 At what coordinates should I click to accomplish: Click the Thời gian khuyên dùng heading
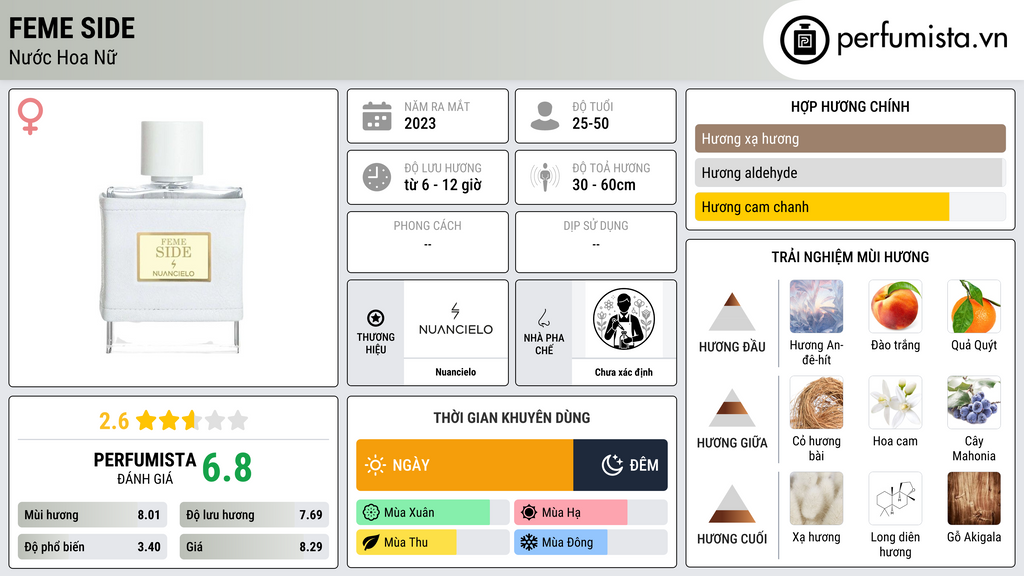point(512,418)
